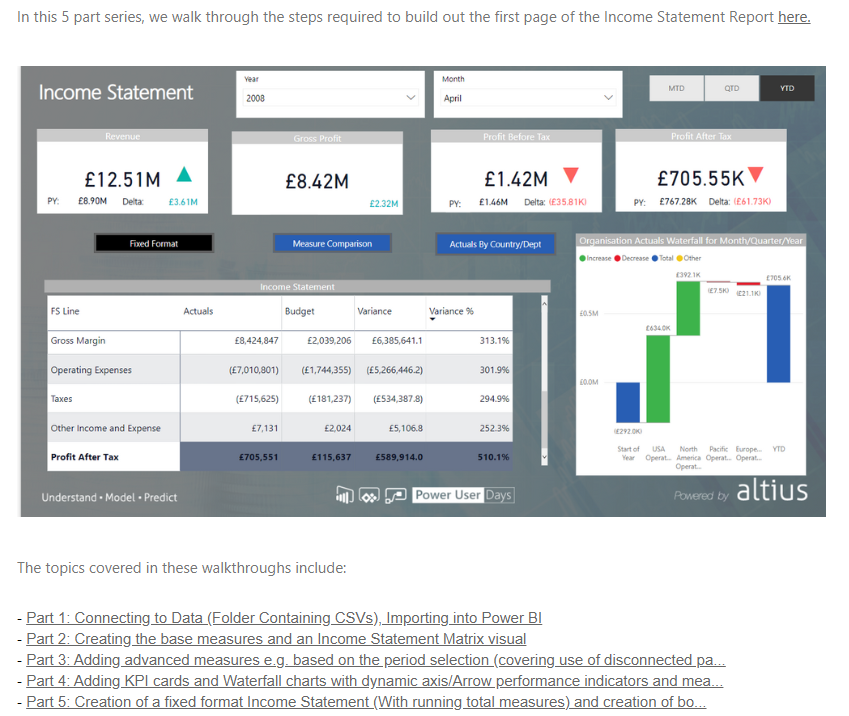Click the green Increase legend swatch on the waterfall chart
This screenshot has height=716, width=849.
[583, 258]
